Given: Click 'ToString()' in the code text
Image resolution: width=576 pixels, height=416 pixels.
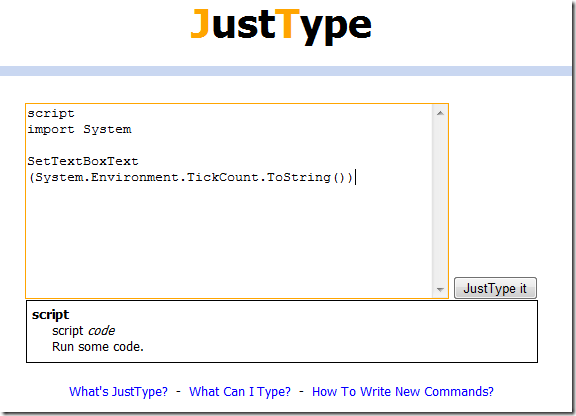Looking at the screenshot, I should click(x=306, y=177).
